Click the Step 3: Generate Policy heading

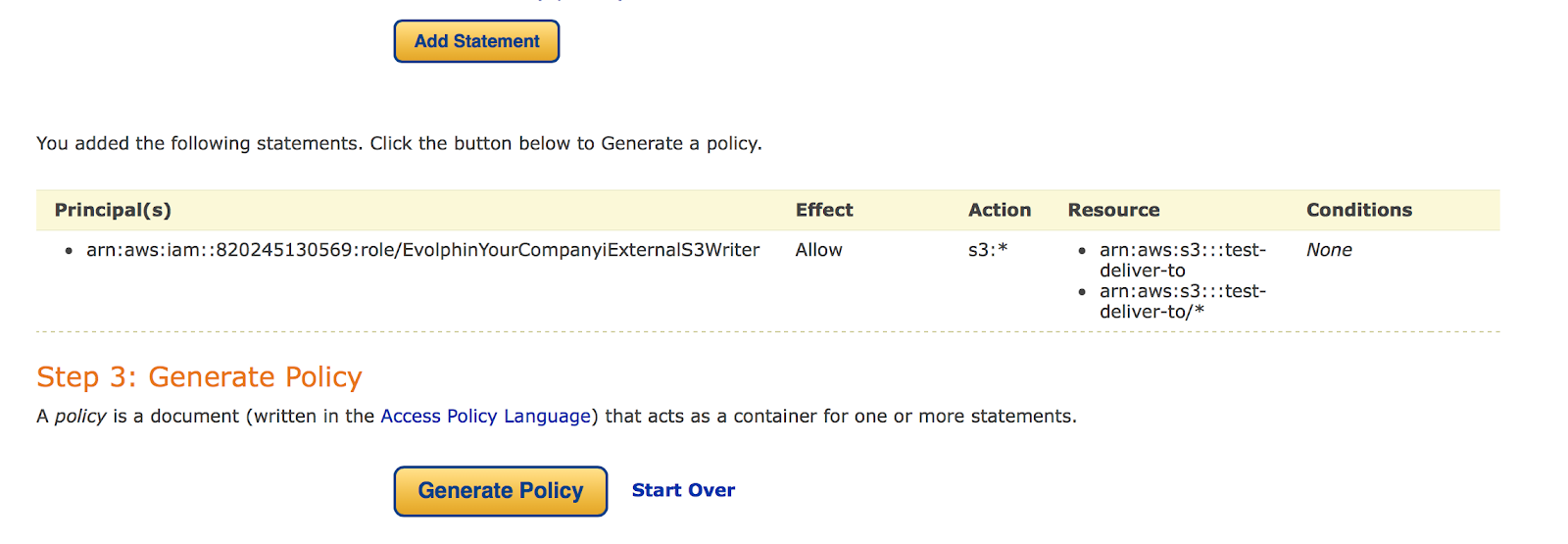pos(199,377)
